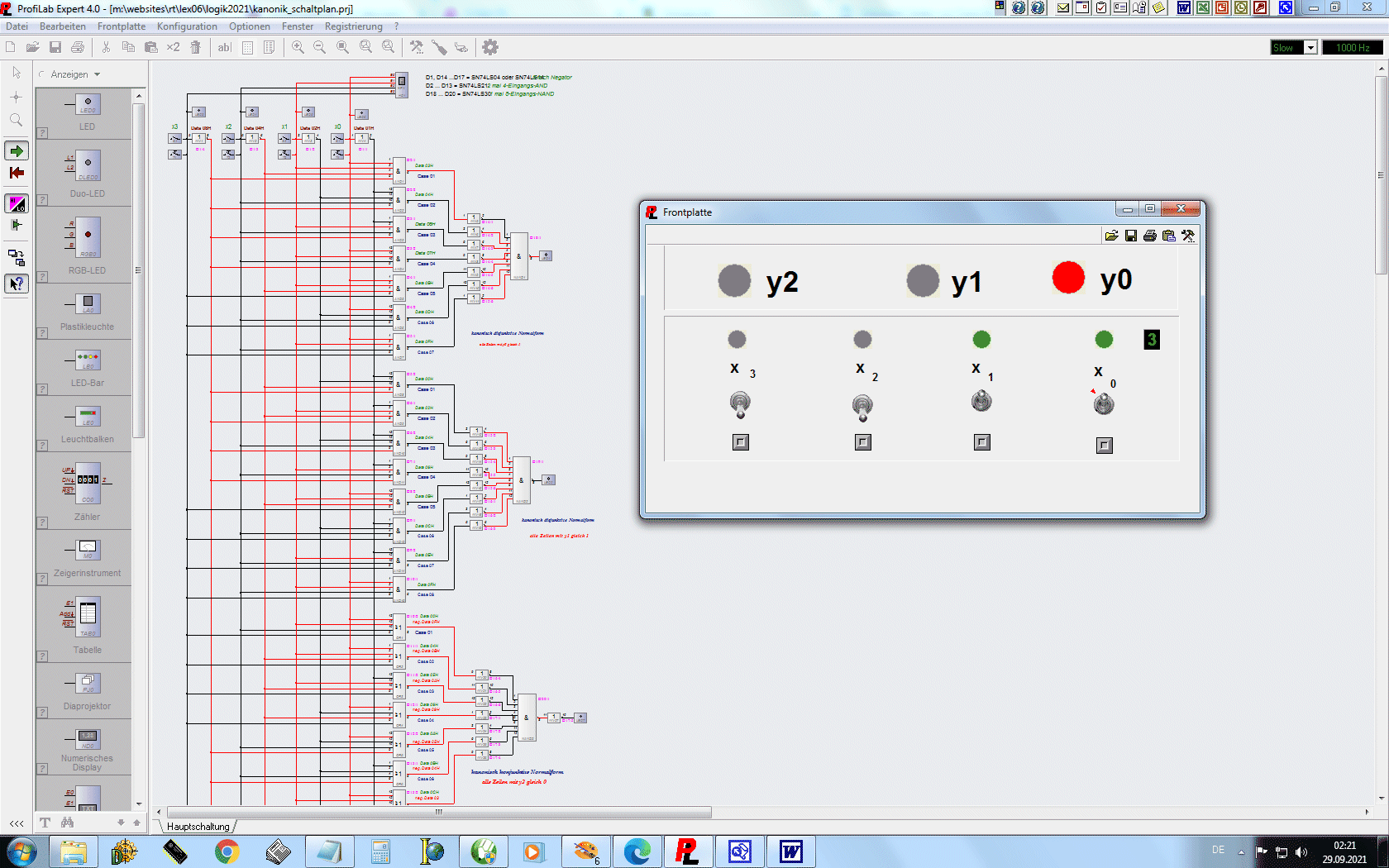Select the radio button beside Anzeigen

pos(42,74)
